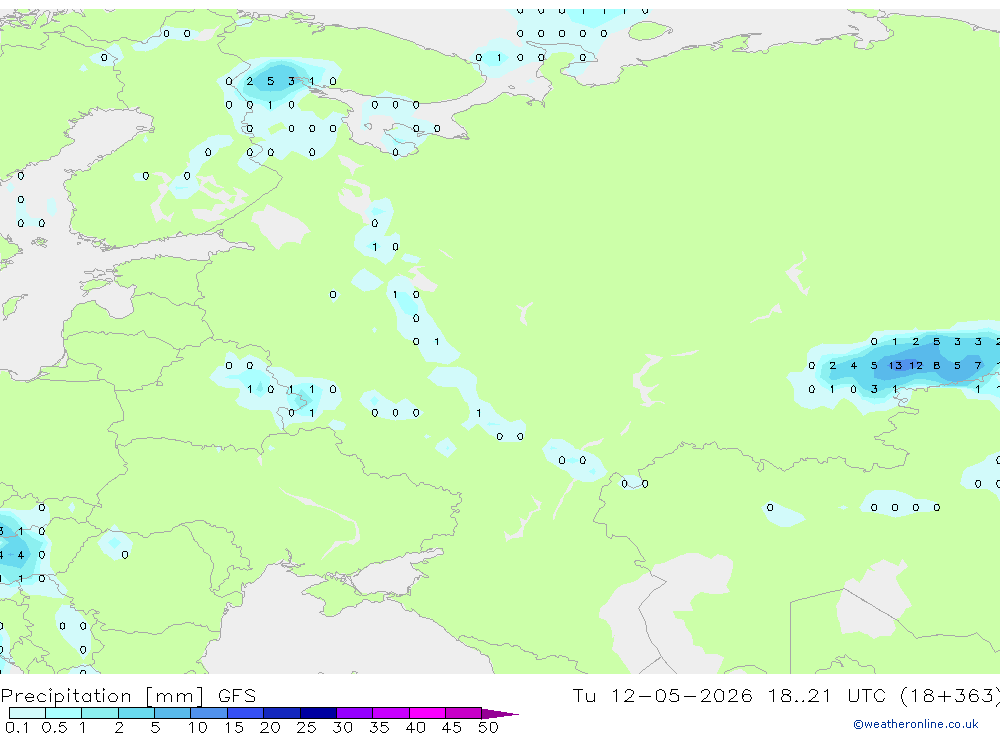Screen dimensions: 1000x733
Task: Open the weatheronline.co.uk copyright link
Action: click(915, 724)
